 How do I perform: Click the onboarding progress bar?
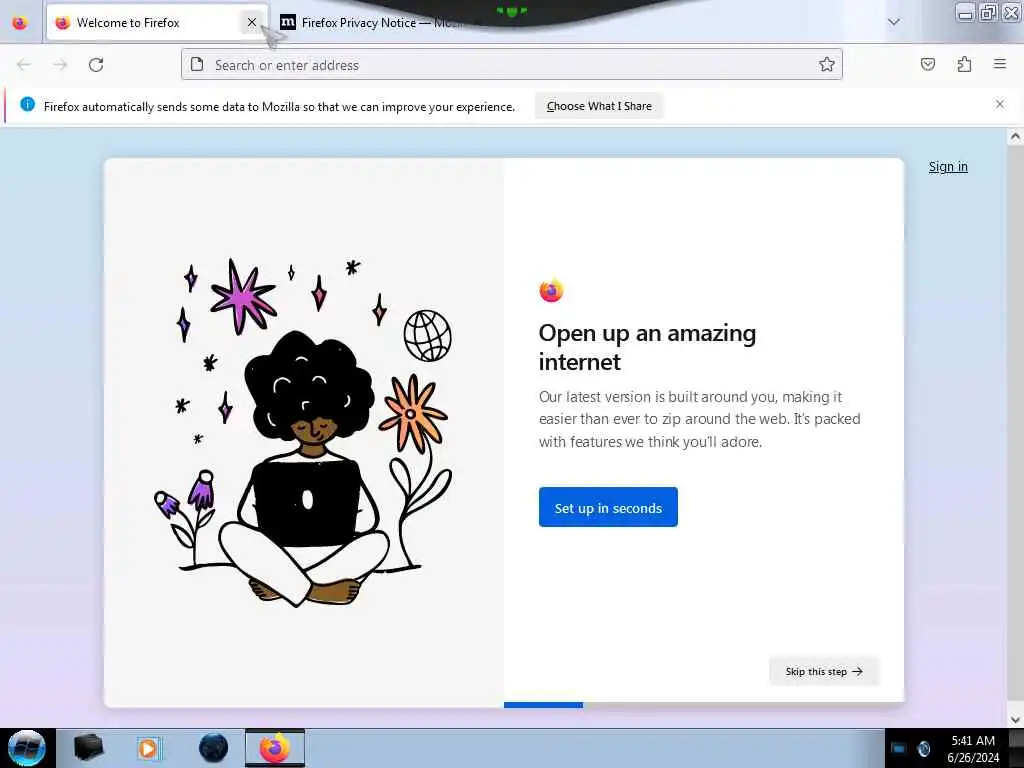(x=703, y=705)
